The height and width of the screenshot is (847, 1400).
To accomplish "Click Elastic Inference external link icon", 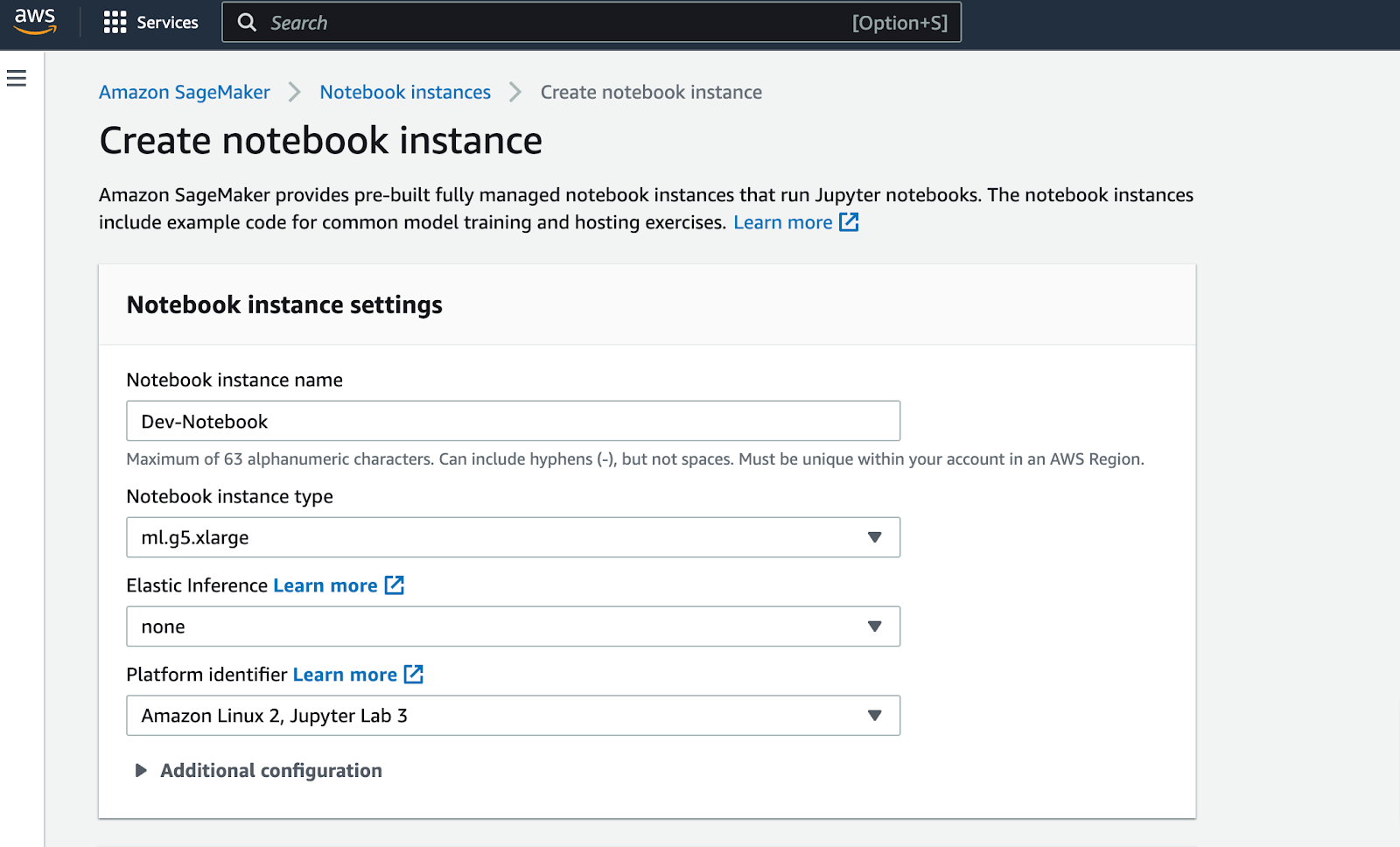I will (x=395, y=585).
